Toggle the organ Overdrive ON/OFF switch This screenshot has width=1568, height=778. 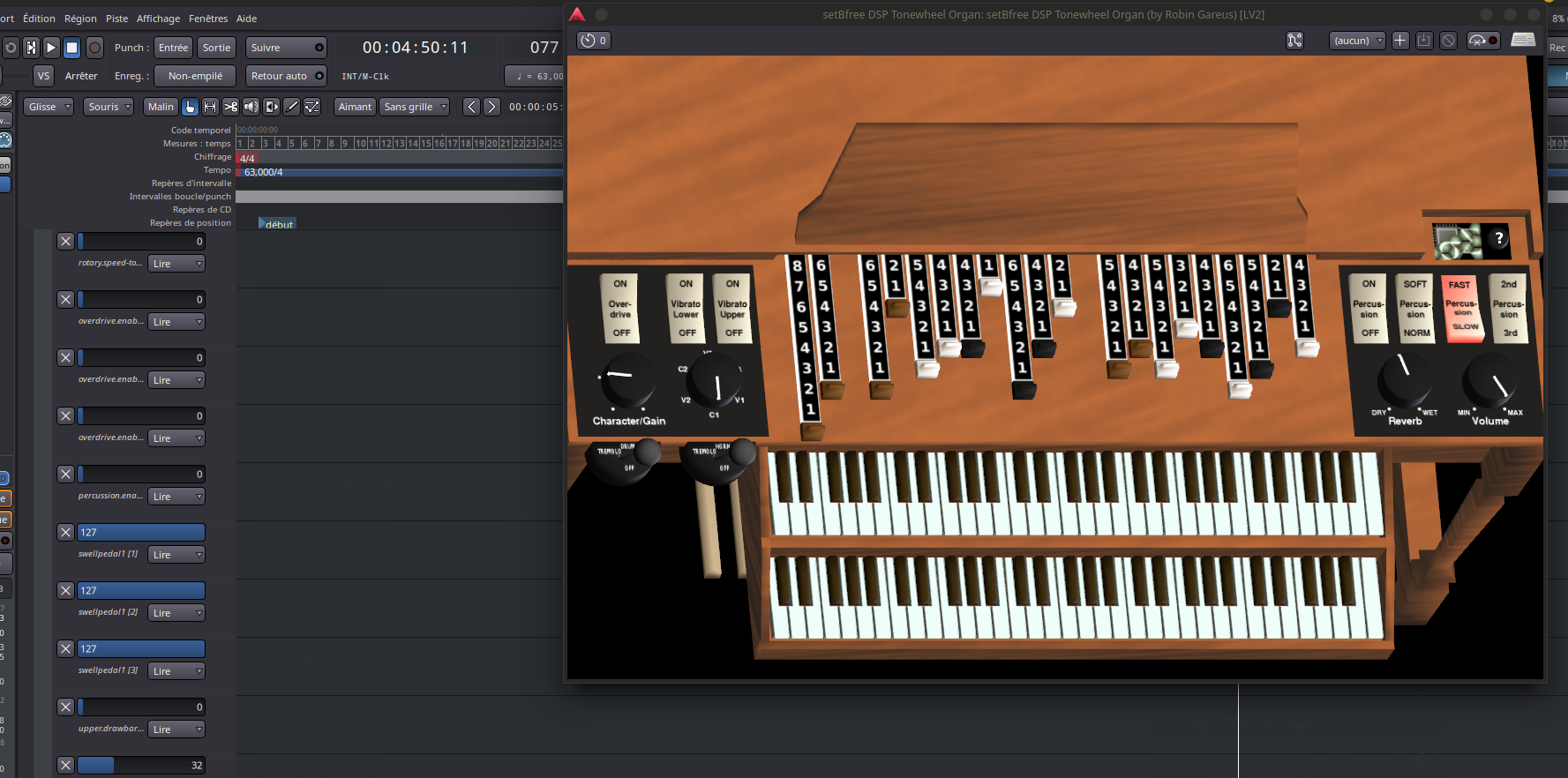pos(620,308)
